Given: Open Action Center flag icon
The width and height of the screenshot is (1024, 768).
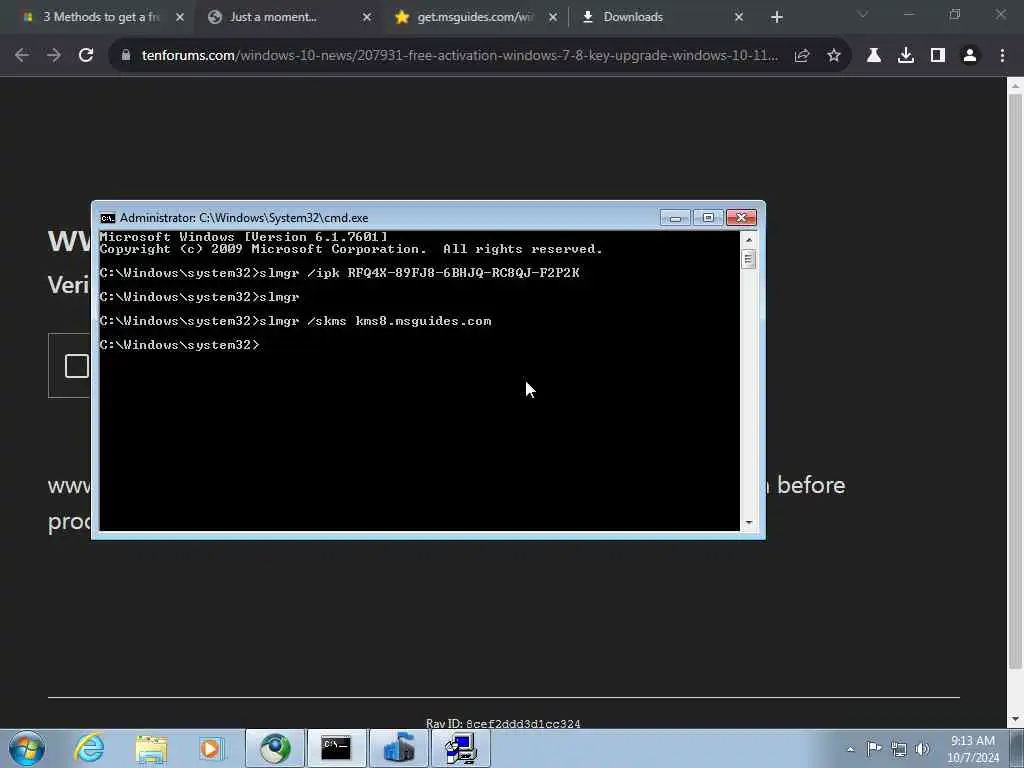Looking at the screenshot, I should pyautogui.click(x=874, y=748).
